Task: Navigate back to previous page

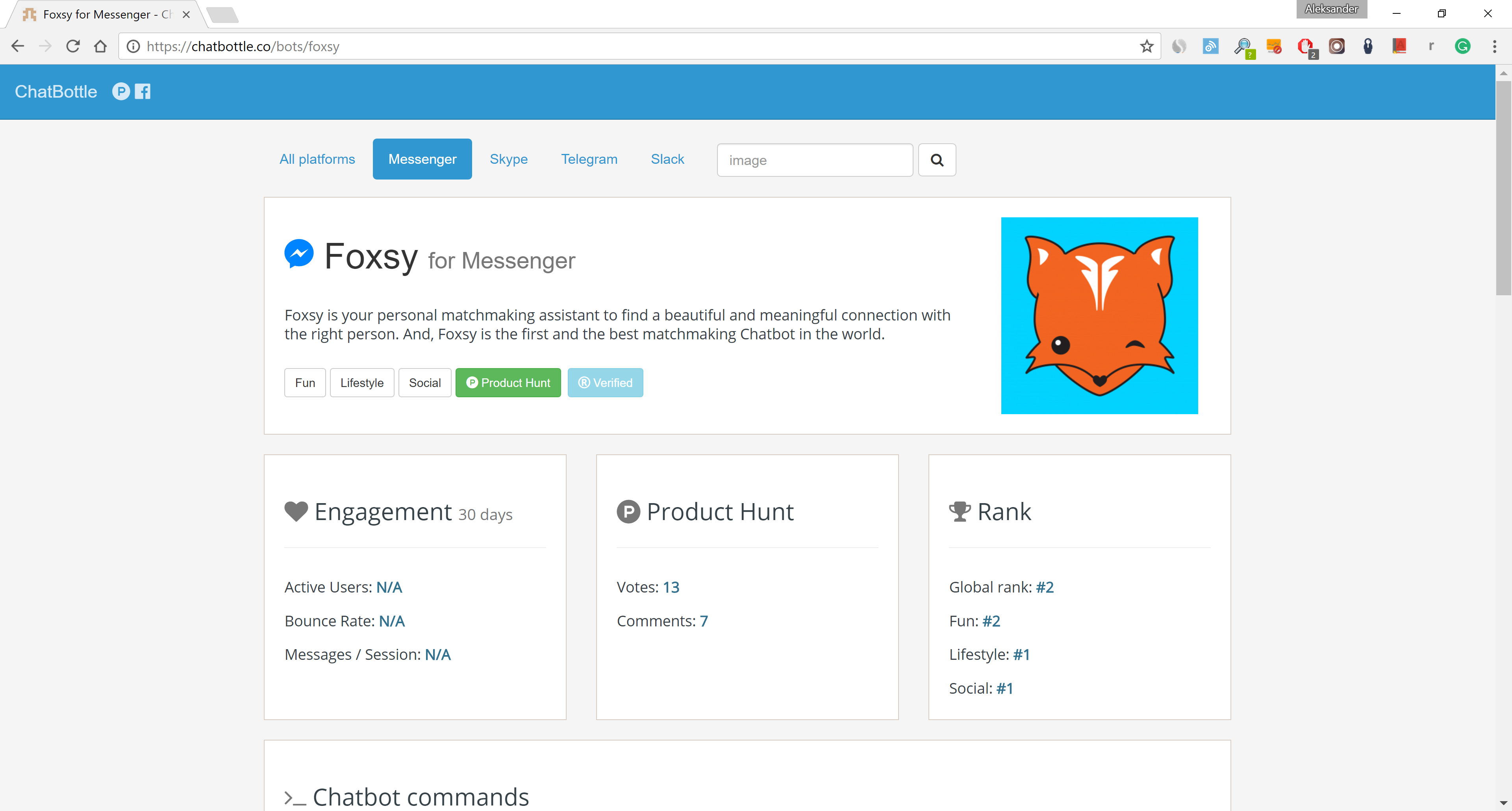Action: point(18,46)
